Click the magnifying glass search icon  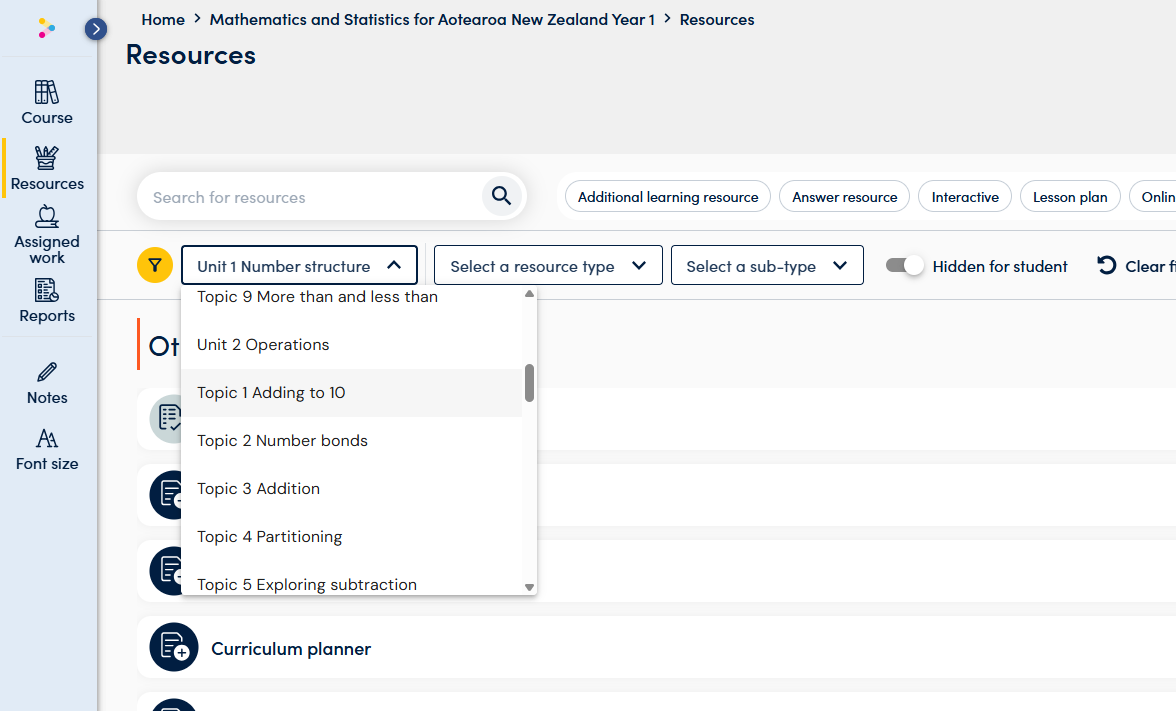pos(502,196)
